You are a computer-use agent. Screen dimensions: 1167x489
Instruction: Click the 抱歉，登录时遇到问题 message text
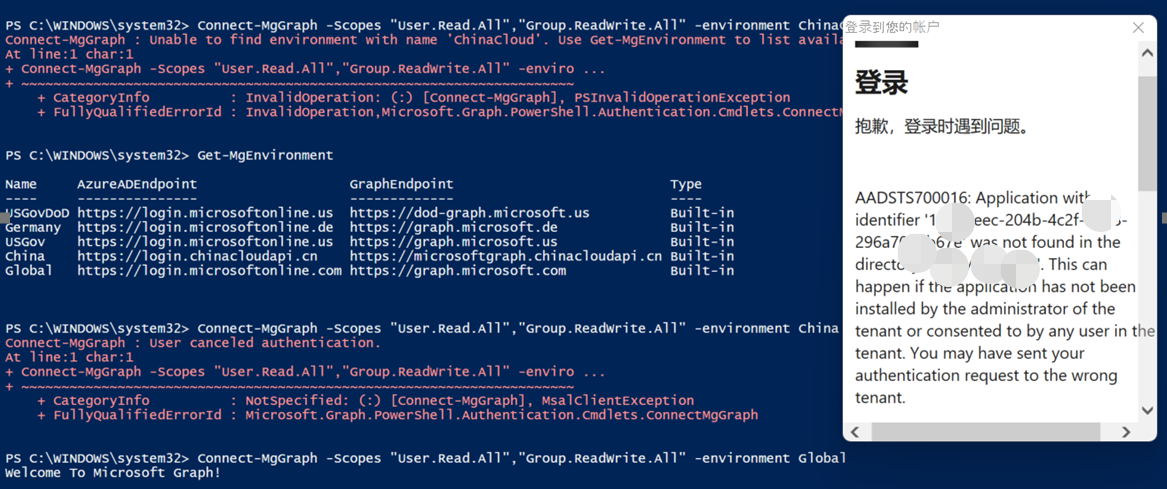click(942, 127)
